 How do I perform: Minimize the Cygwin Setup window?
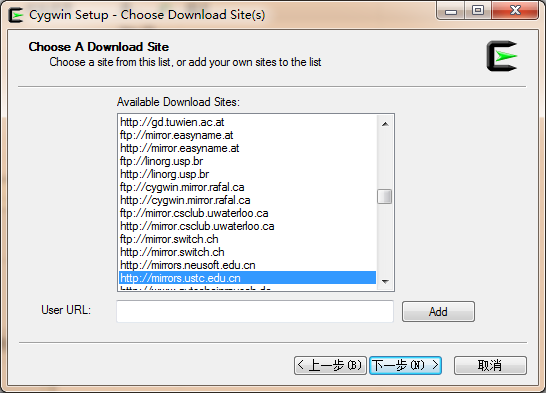(x=450, y=11)
